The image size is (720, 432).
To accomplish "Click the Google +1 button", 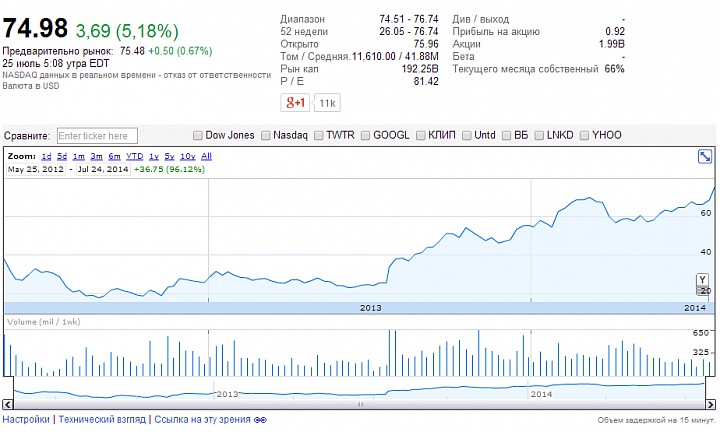I will click(295, 103).
